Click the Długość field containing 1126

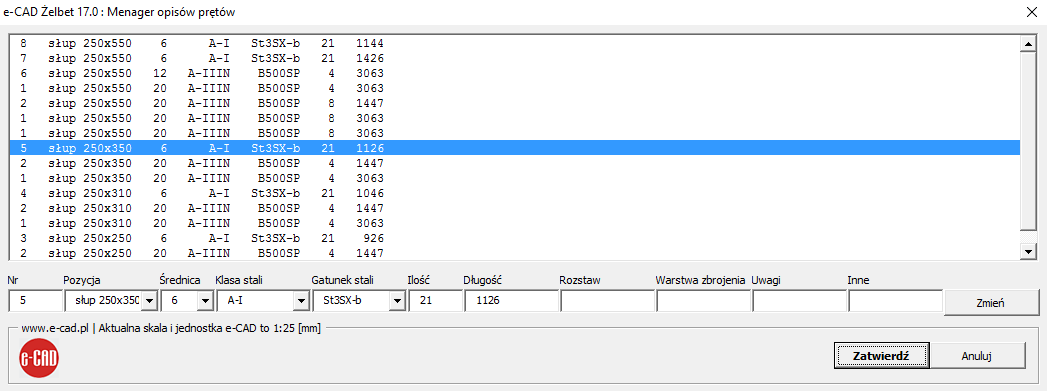coord(511,302)
